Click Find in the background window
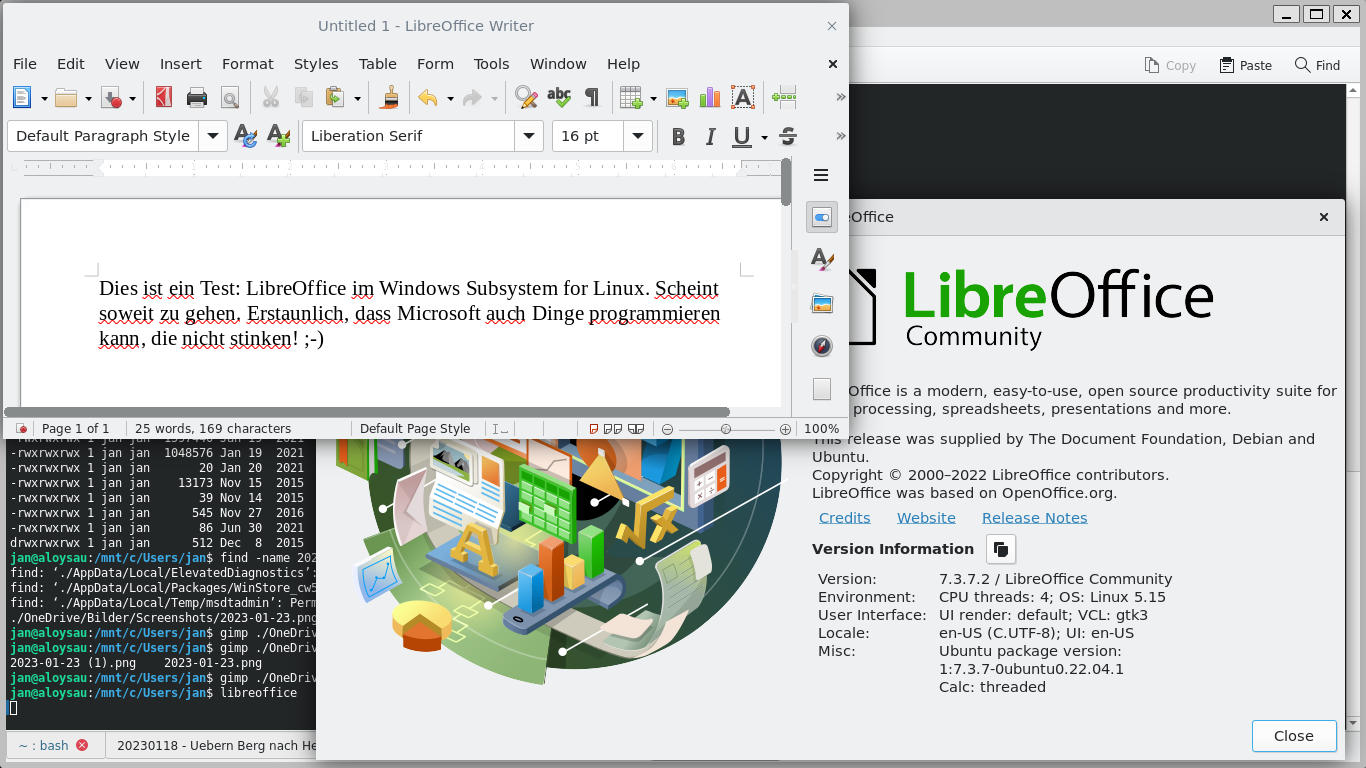 (x=1317, y=65)
